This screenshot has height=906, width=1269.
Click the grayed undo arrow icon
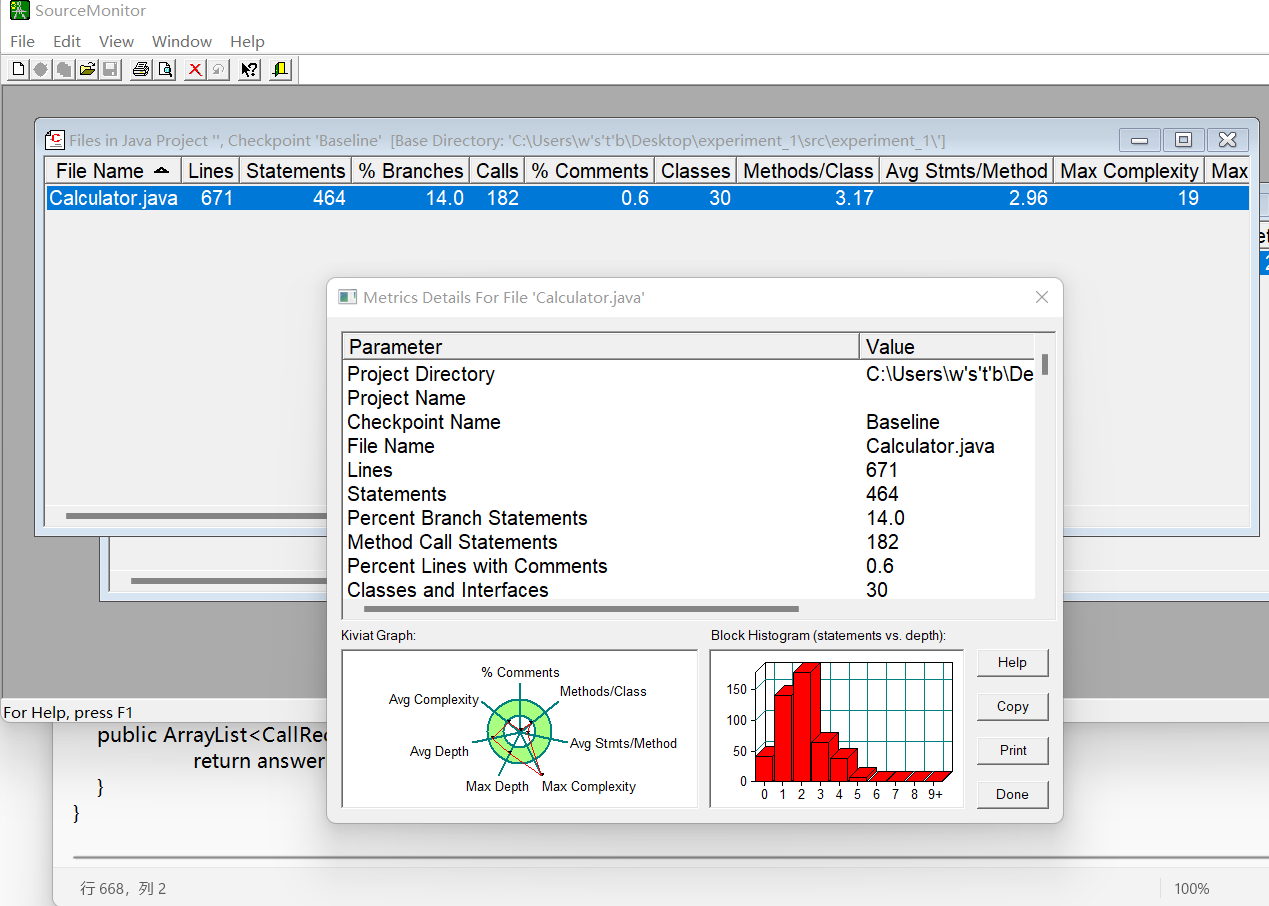pos(218,69)
